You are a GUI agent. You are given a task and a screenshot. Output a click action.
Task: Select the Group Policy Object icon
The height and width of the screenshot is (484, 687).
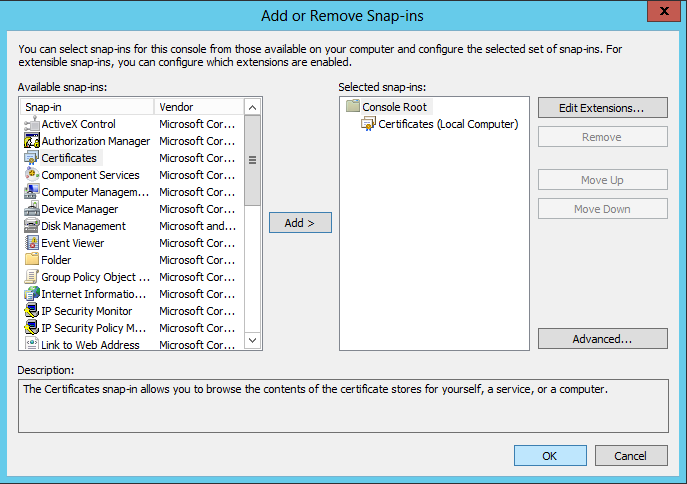pos(31,277)
